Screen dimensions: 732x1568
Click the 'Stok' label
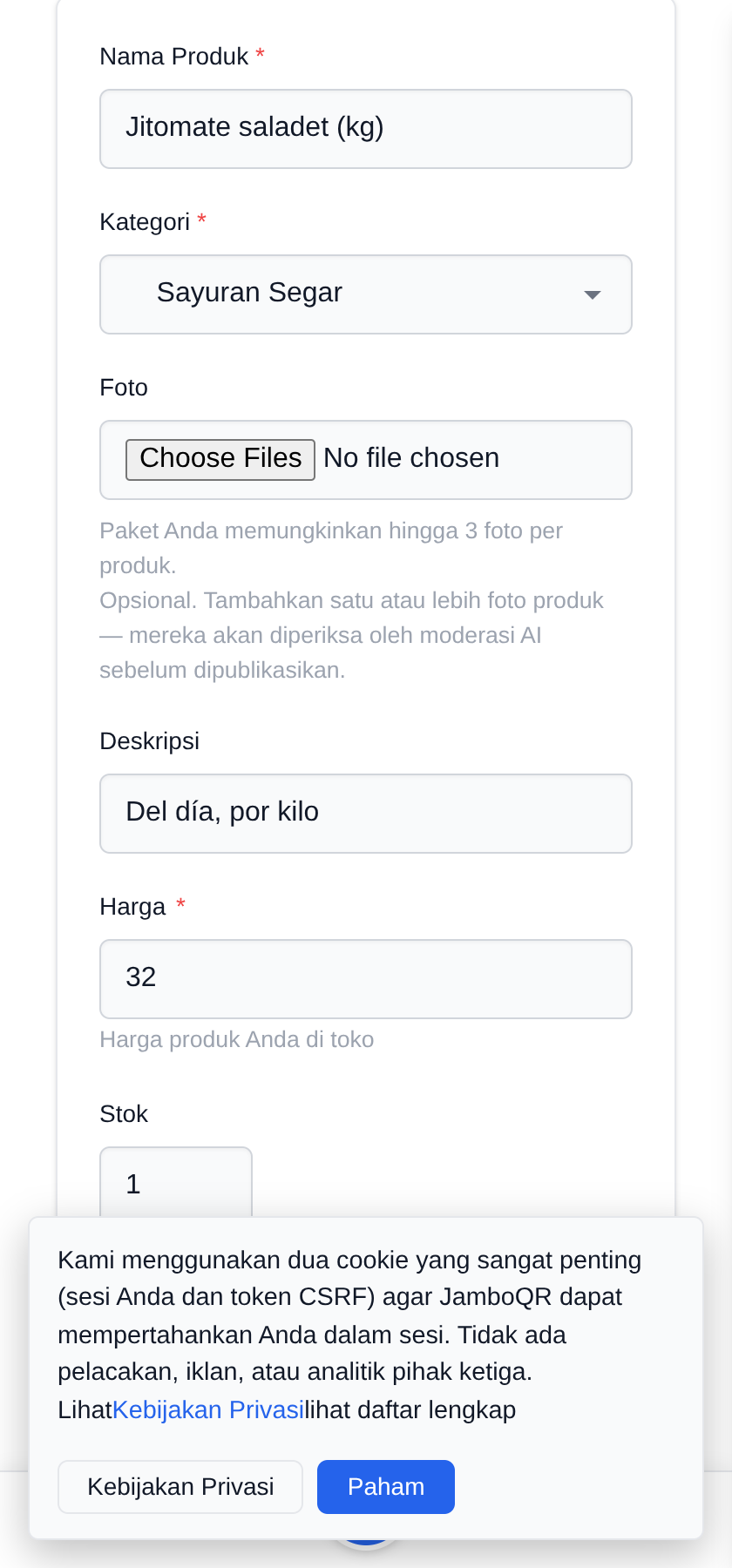[124, 1114]
